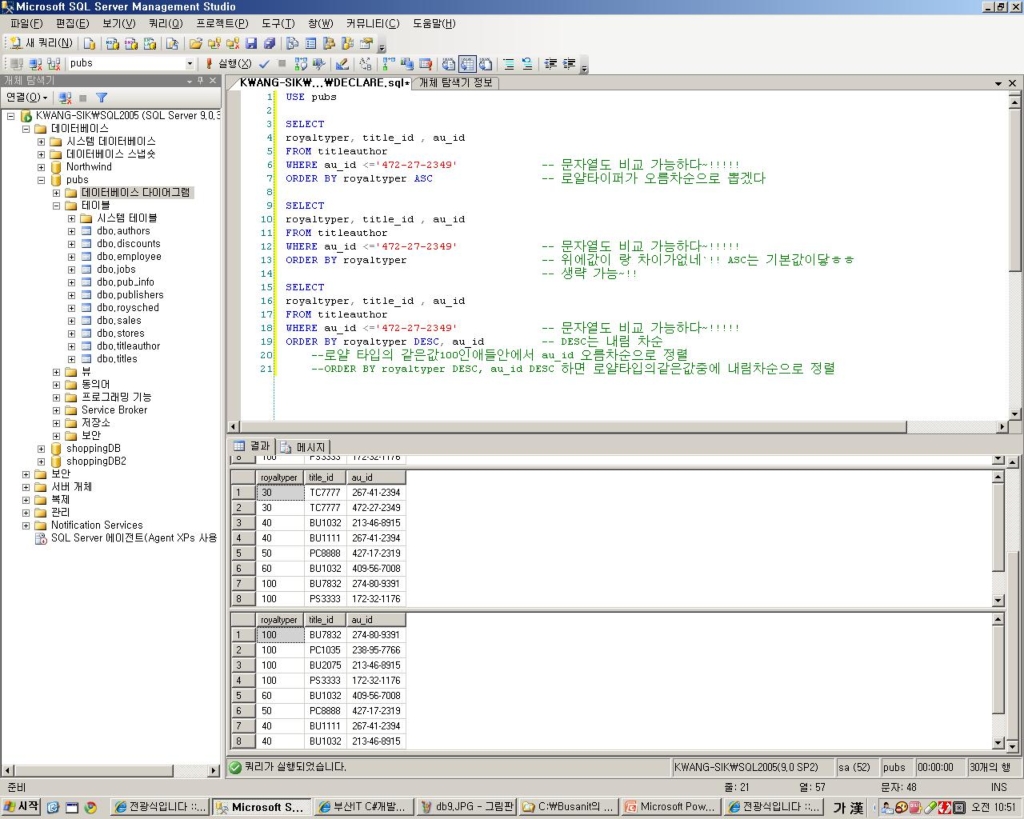Click the New Query button (새 쿼리)
Image resolution: width=1024 pixels, height=819 pixels.
click(x=40, y=44)
